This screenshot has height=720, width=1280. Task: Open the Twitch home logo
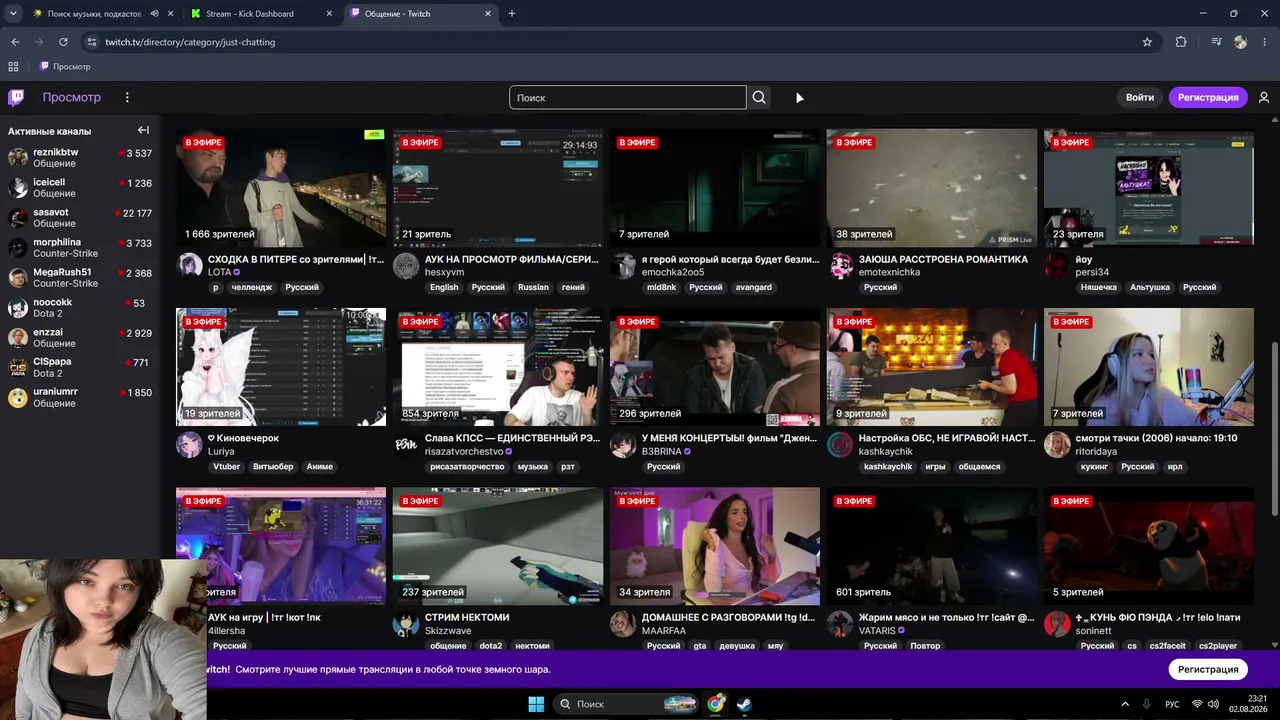pyautogui.click(x=16, y=97)
